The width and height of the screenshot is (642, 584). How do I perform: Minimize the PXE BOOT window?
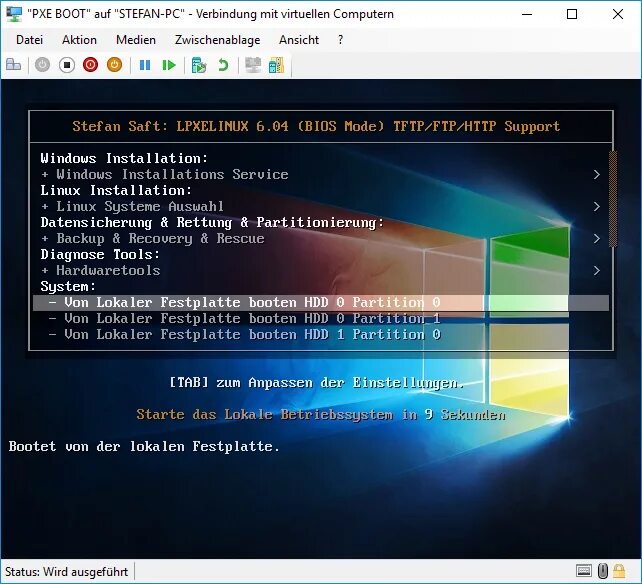[x=527, y=14]
